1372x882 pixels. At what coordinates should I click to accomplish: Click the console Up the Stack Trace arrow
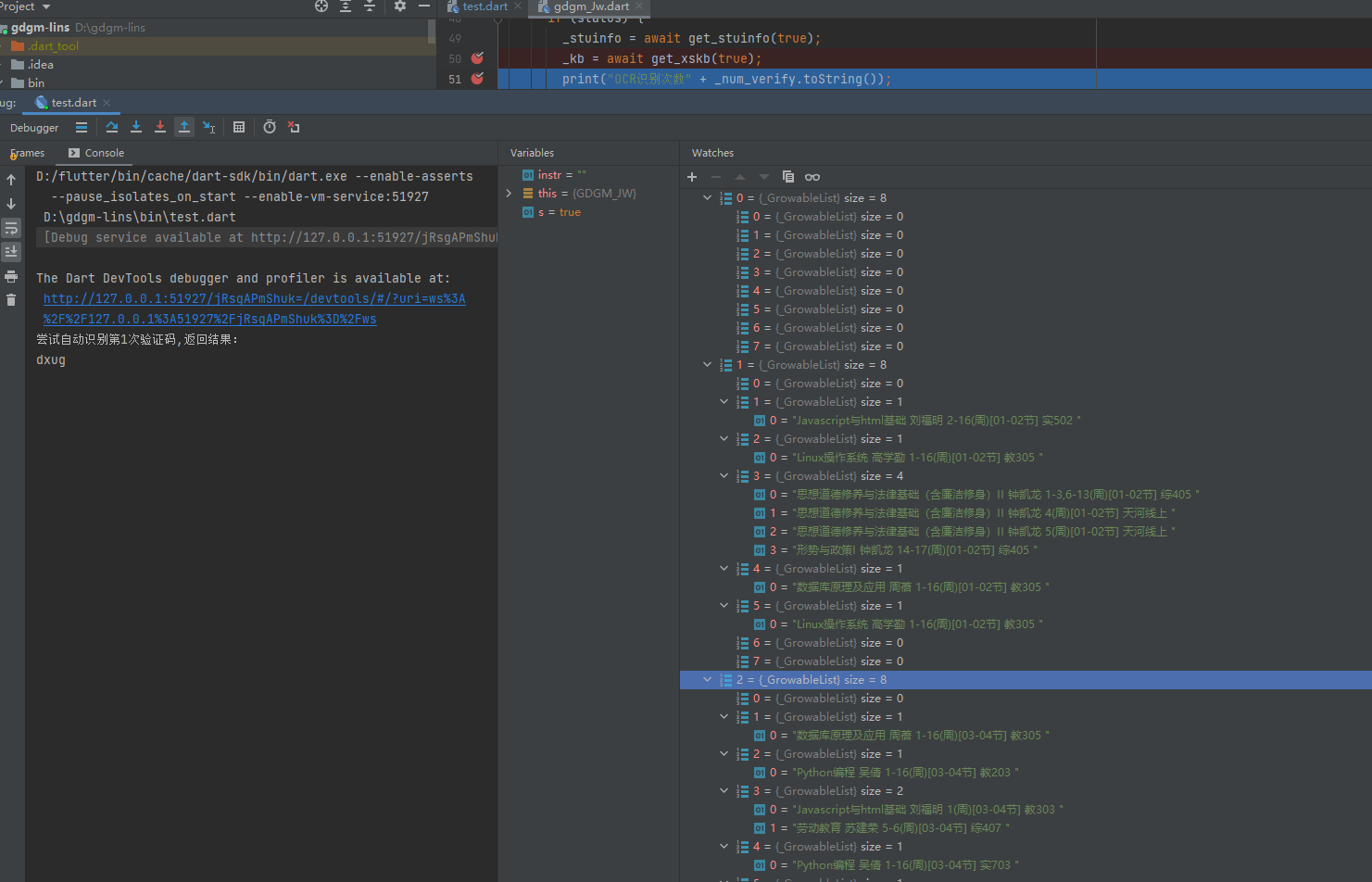11,180
